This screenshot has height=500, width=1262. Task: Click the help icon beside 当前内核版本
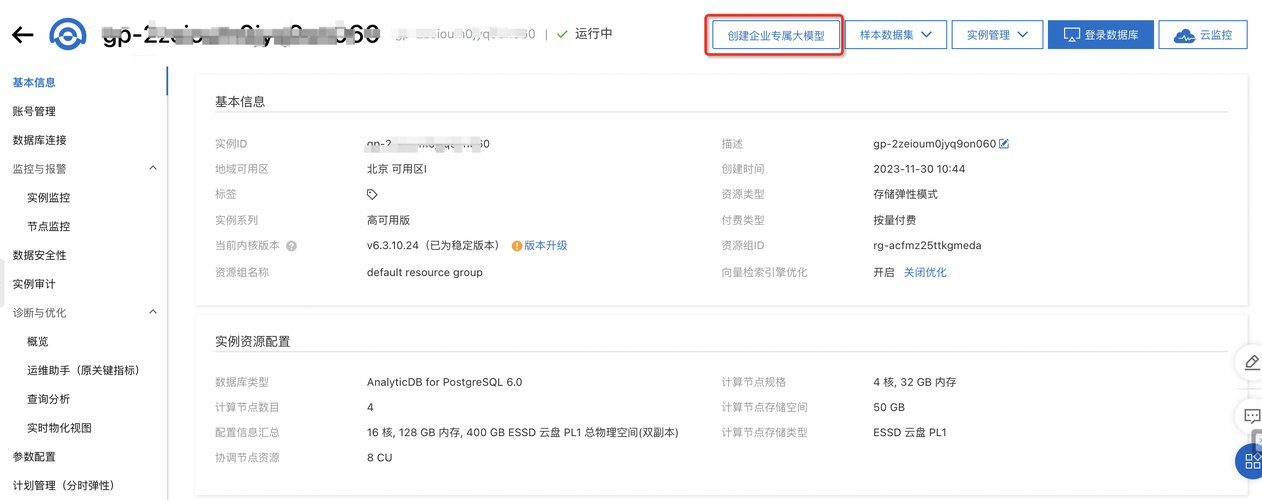[x=292, y=246]
